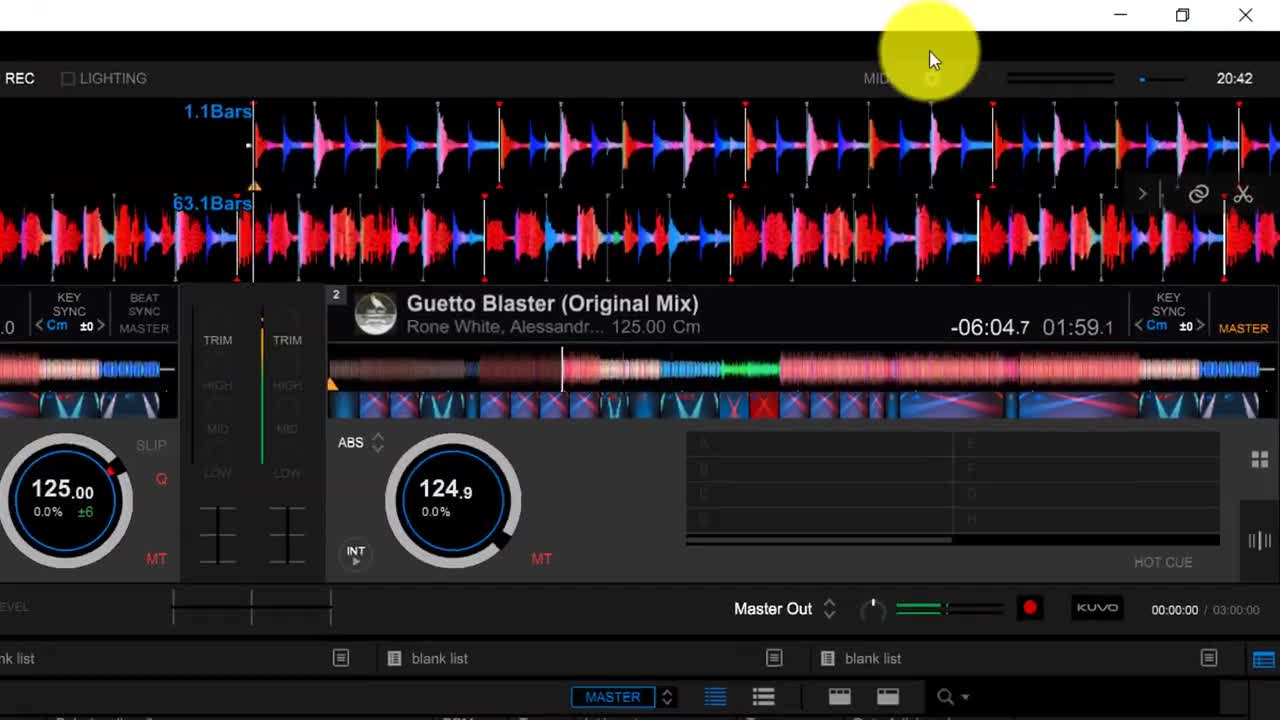Adjust the right channel fader
Image resolution: width=1280 pixels, height=720 pixels.
pos(287,535)
